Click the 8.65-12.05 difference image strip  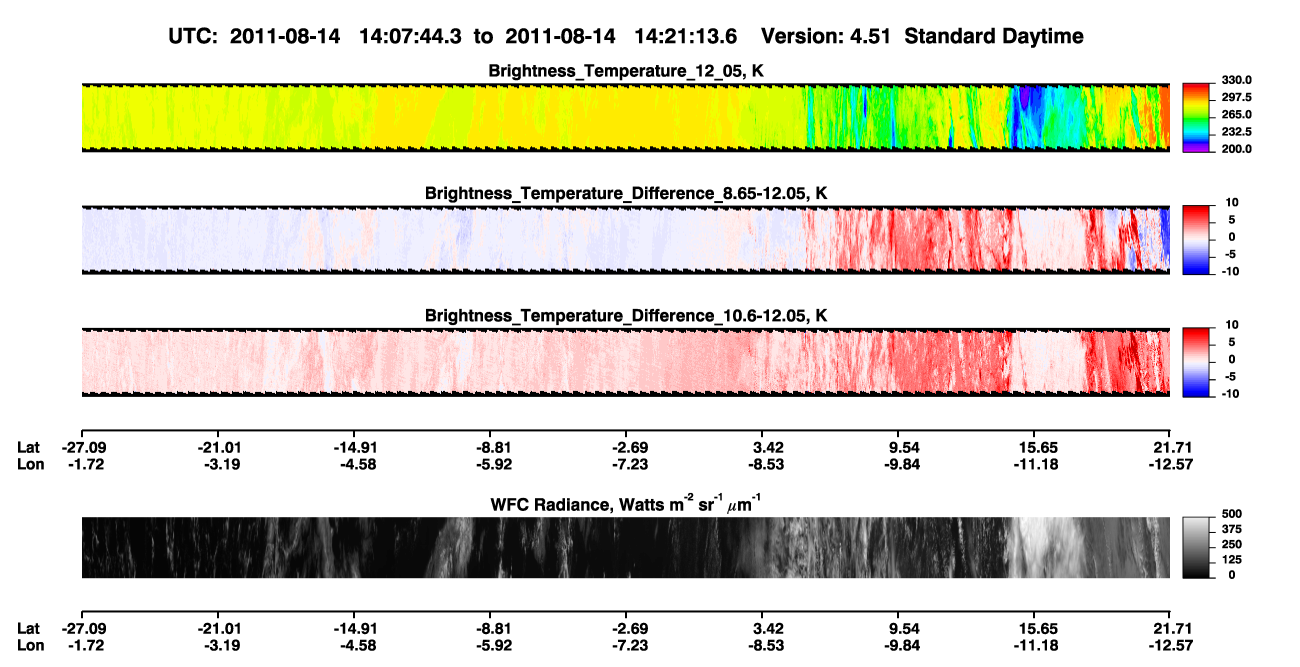coord(625,240)
